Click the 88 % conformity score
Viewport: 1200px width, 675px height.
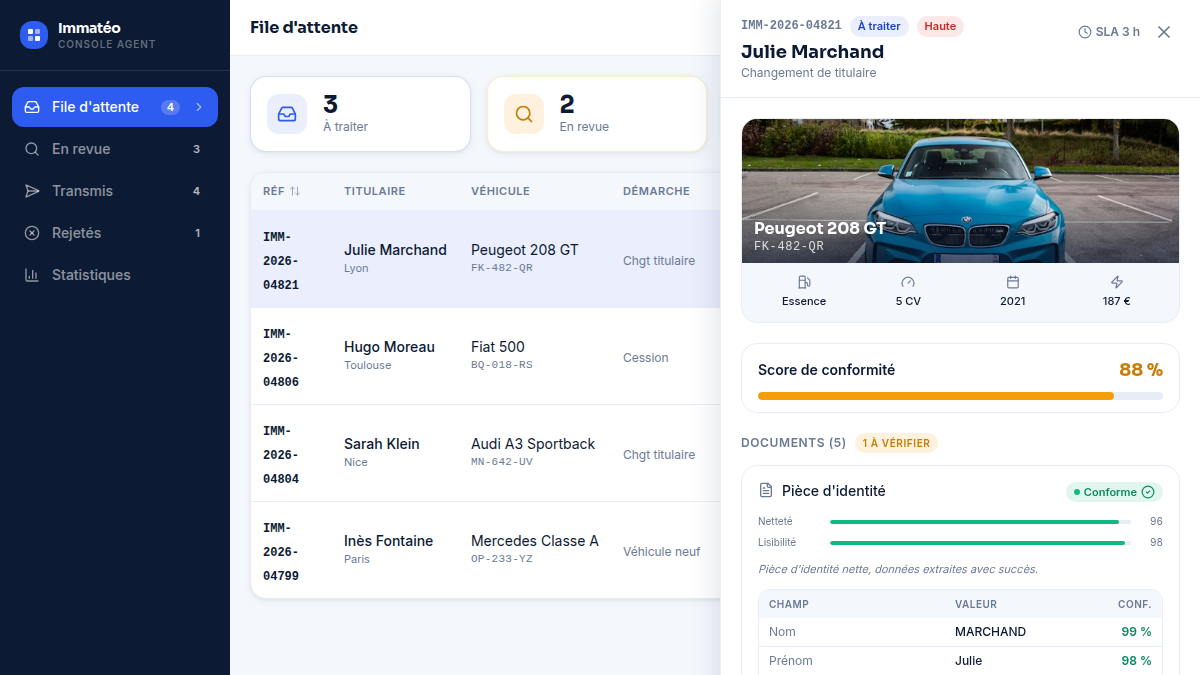pos(1141,370)
